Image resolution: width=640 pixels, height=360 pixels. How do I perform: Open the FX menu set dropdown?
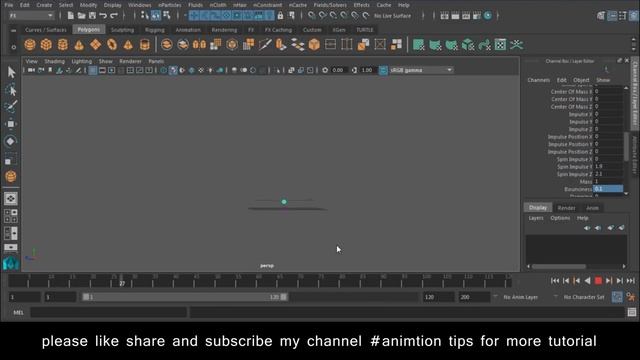point(31,16)
